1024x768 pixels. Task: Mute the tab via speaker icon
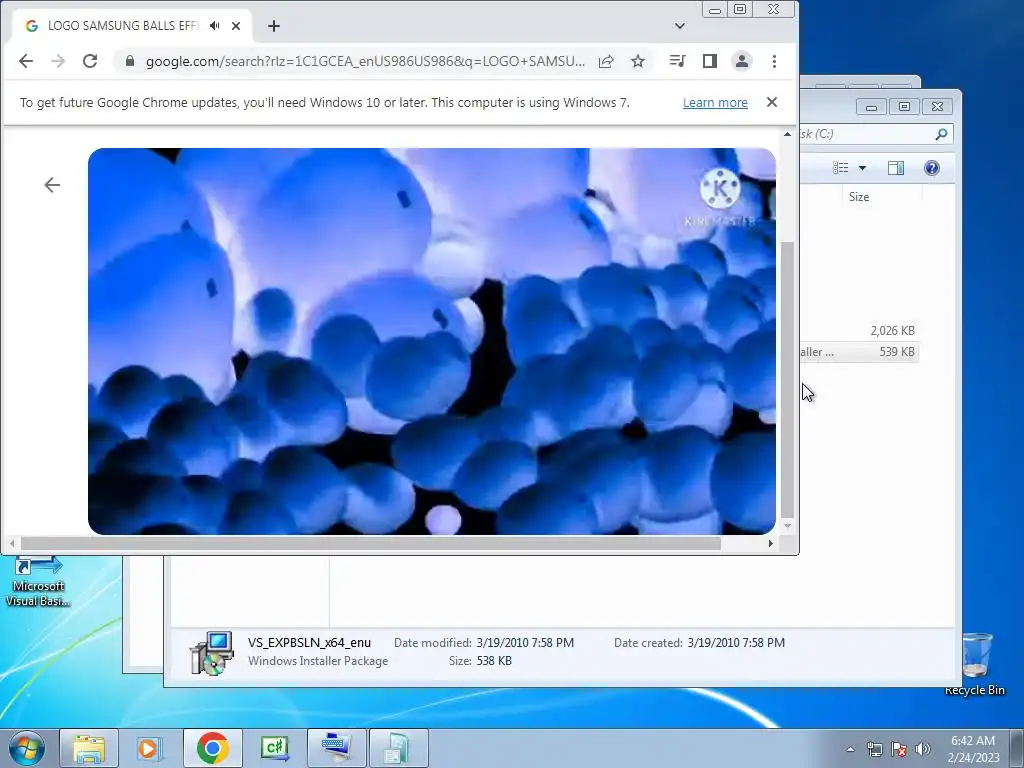[x=215, y=25]
